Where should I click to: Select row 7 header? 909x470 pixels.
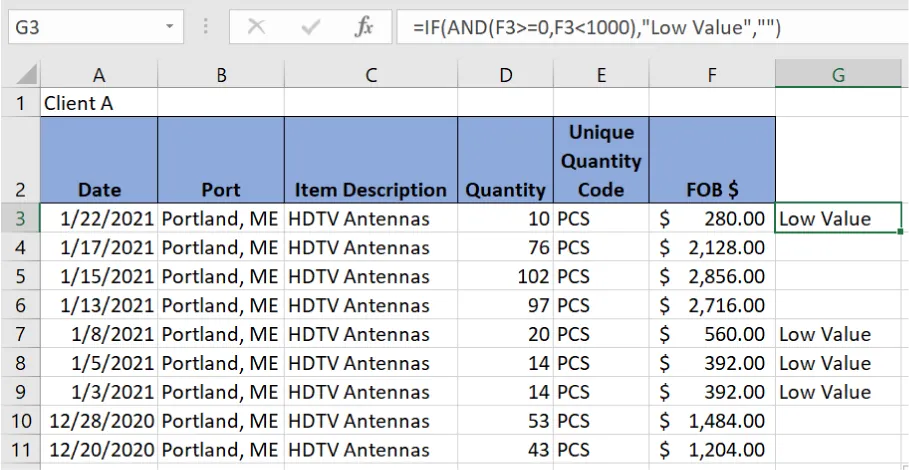21,334
